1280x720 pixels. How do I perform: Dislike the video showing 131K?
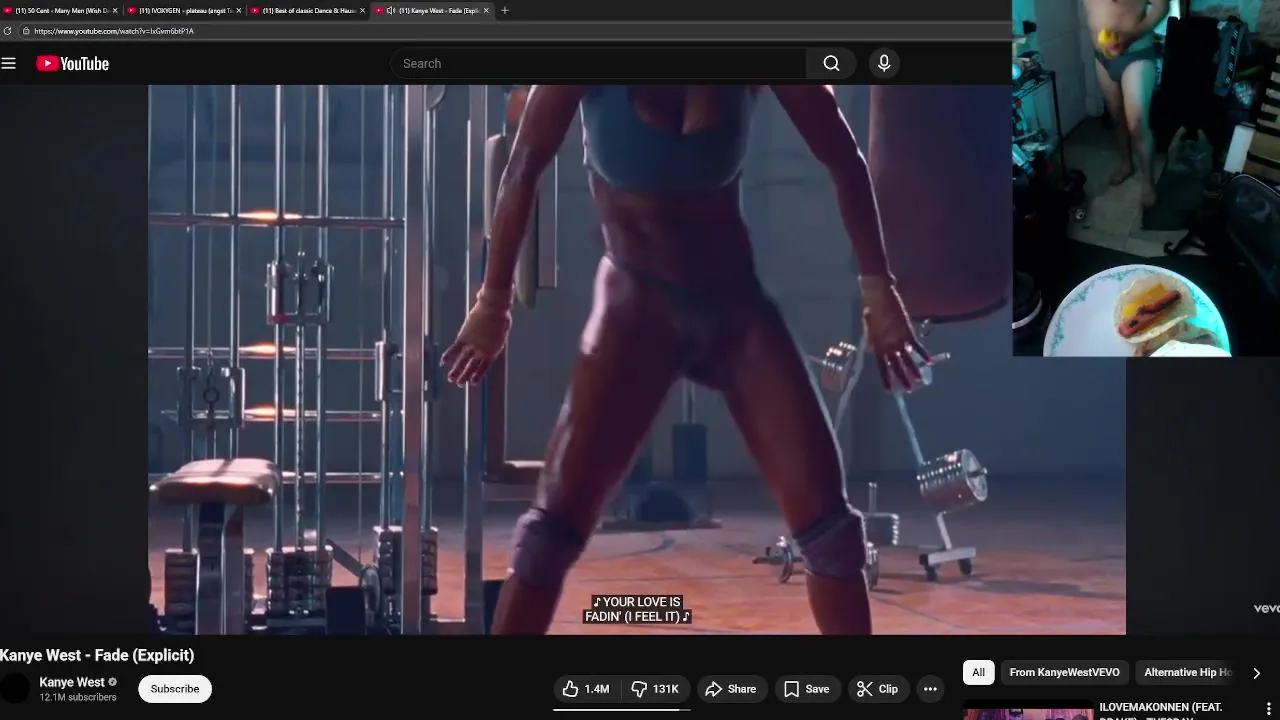[x=655, y=689]
